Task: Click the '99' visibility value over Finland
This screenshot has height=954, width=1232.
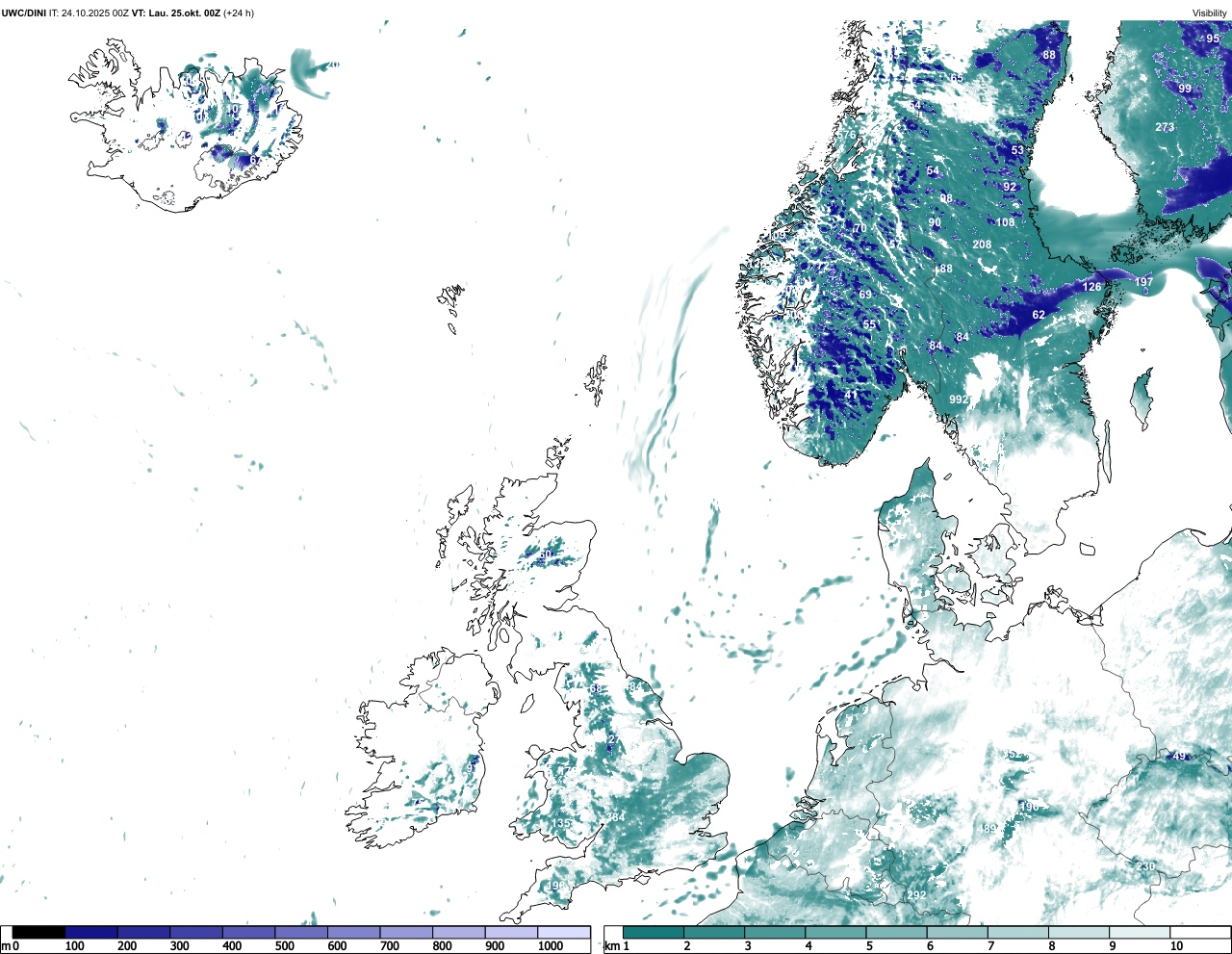Action: point(1185,89)
